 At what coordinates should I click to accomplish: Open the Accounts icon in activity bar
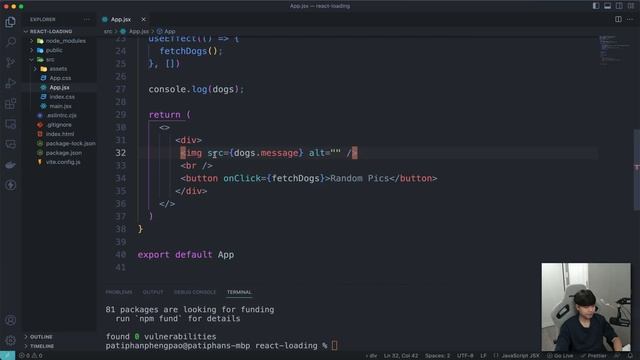point(11,320)
